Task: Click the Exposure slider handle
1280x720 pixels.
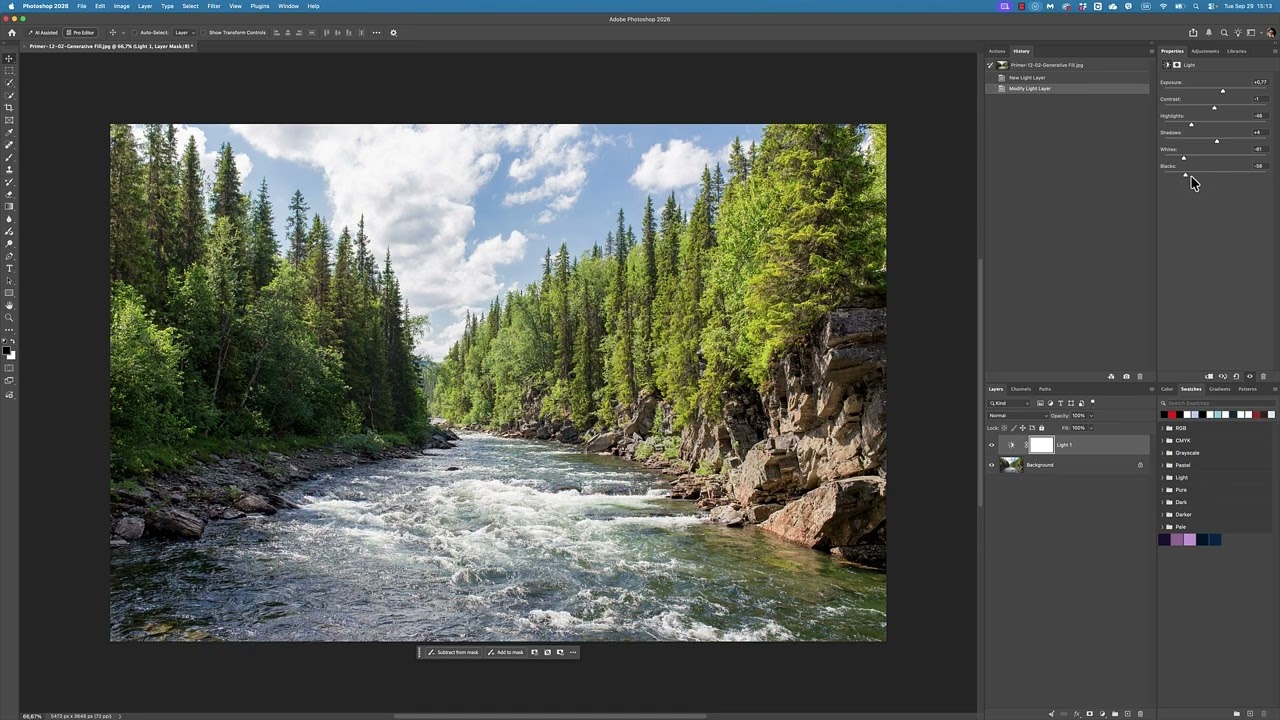Action: pyautogui.click(x=1222, y=91)
